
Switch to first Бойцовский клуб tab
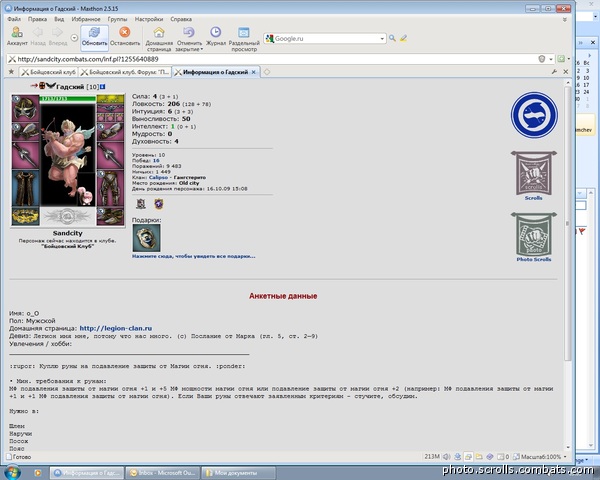[48, 72]
